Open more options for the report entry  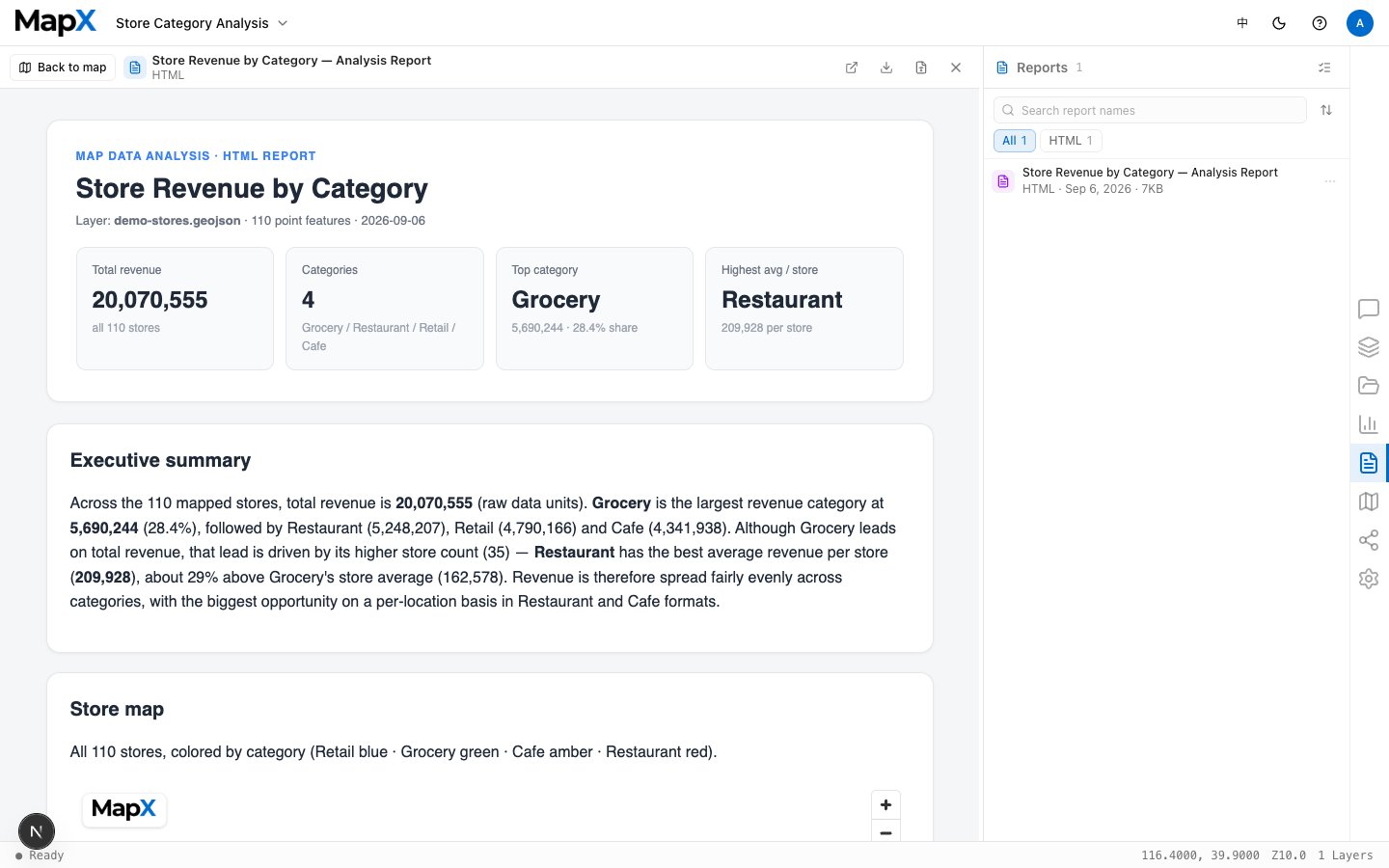(x=1330, y=180)
